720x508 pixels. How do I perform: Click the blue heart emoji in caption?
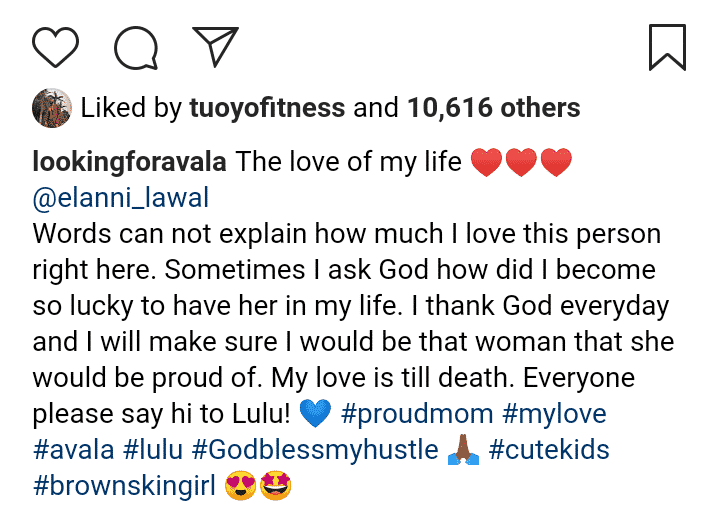(314, 413)
